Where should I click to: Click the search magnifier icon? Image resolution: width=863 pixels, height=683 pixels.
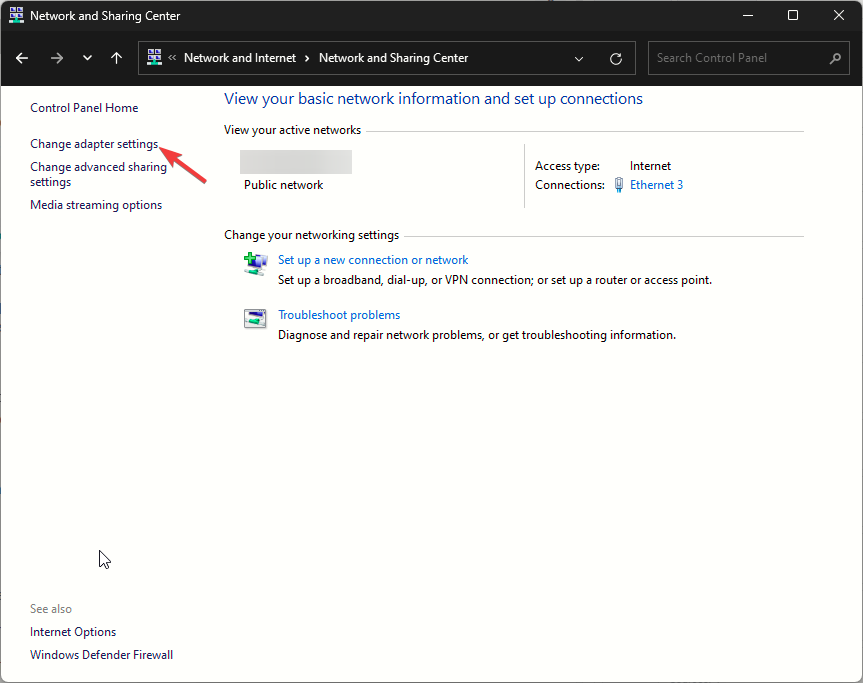click(836, 58)
